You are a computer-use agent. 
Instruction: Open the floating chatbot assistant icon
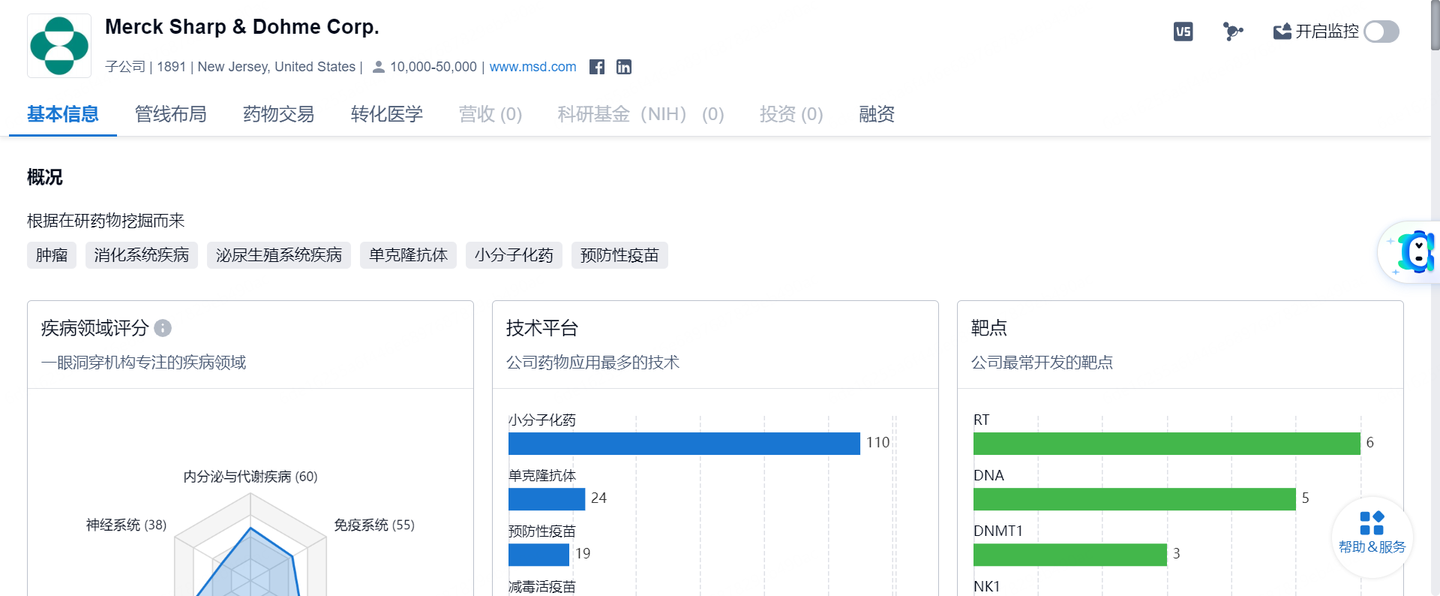[1413, 252]
